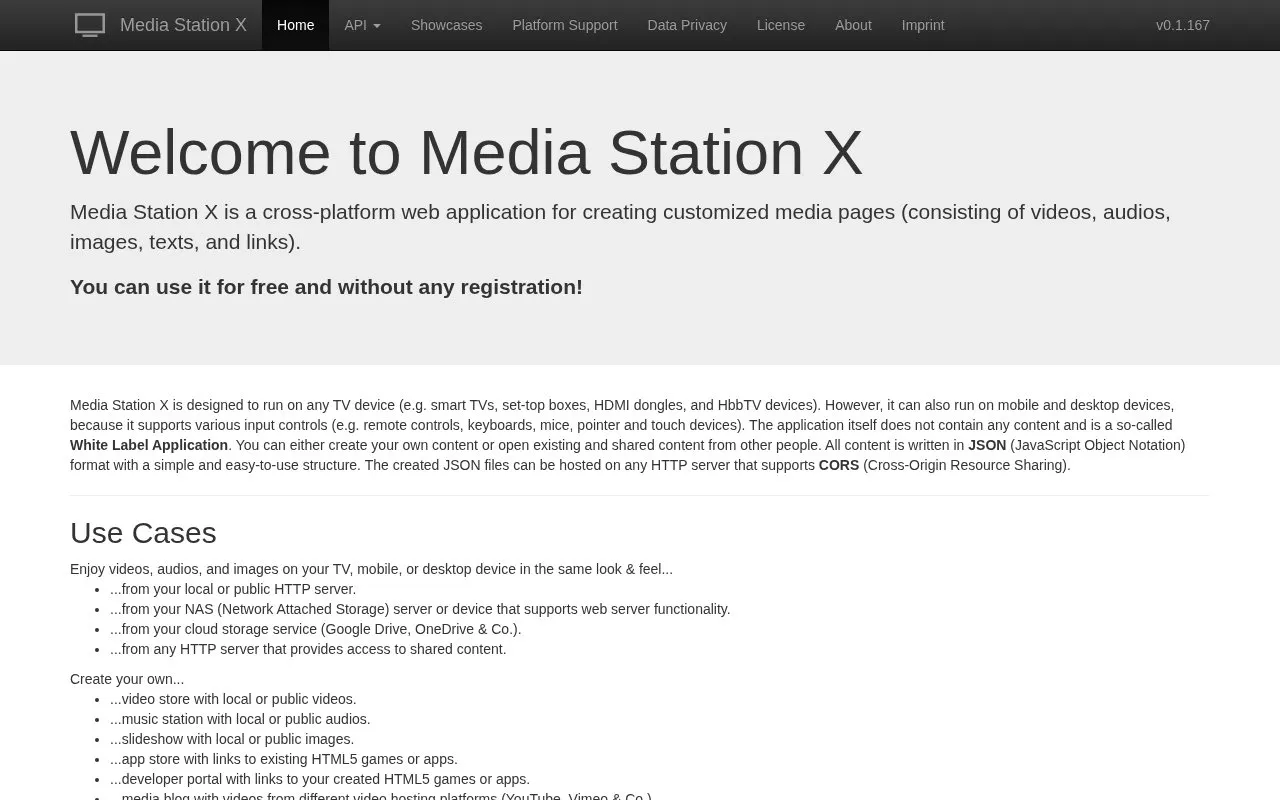Click the app store list item

click(284, 759)
